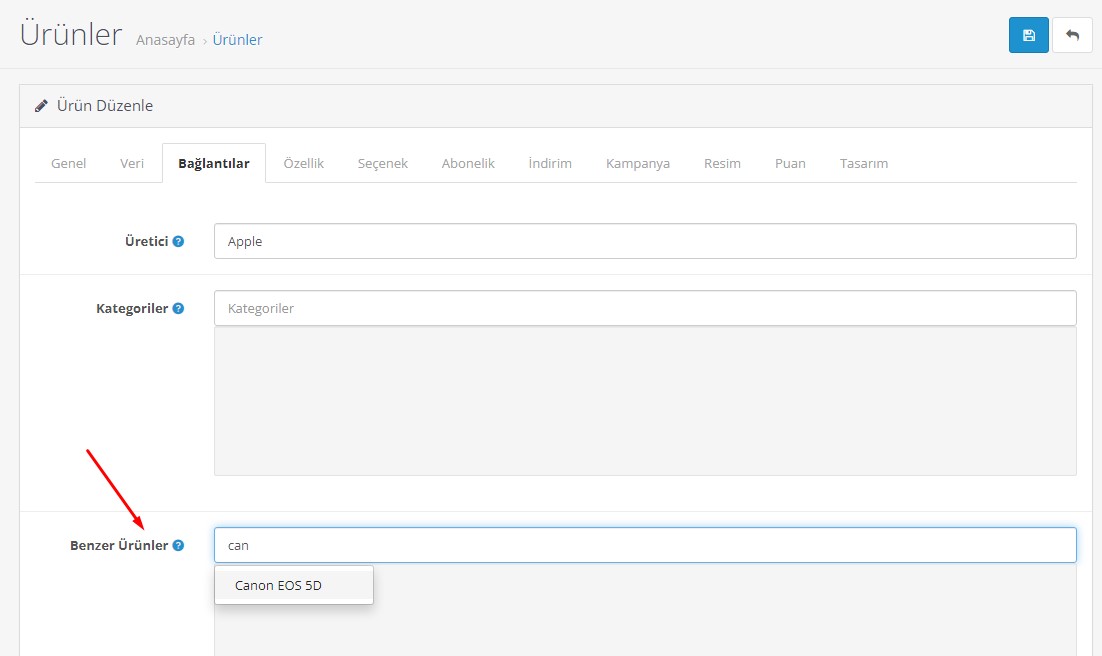The width and height of the screenshot is (1102, 656).
Task: Switch to the Abonelik tab
Action: [468, 163]
